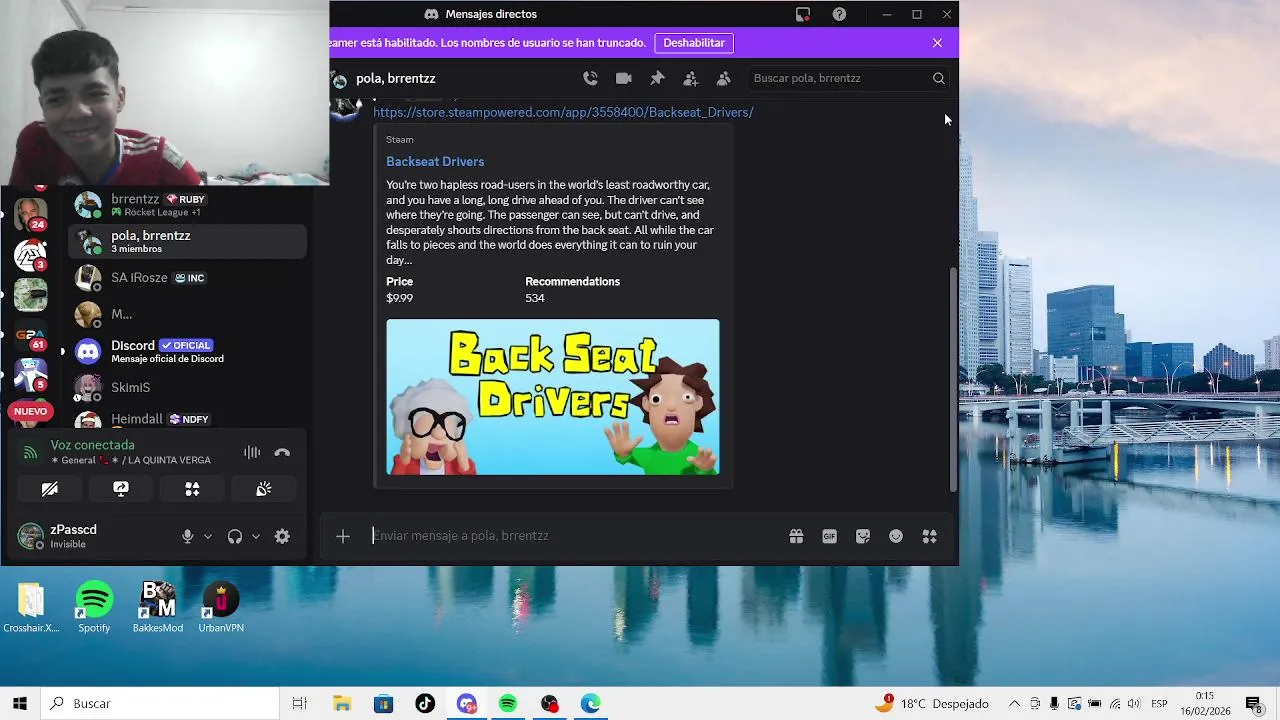The width and height of the screenshot is (1280, 720).
Task: Open the Windows notification center
Action: point(1253,704)
